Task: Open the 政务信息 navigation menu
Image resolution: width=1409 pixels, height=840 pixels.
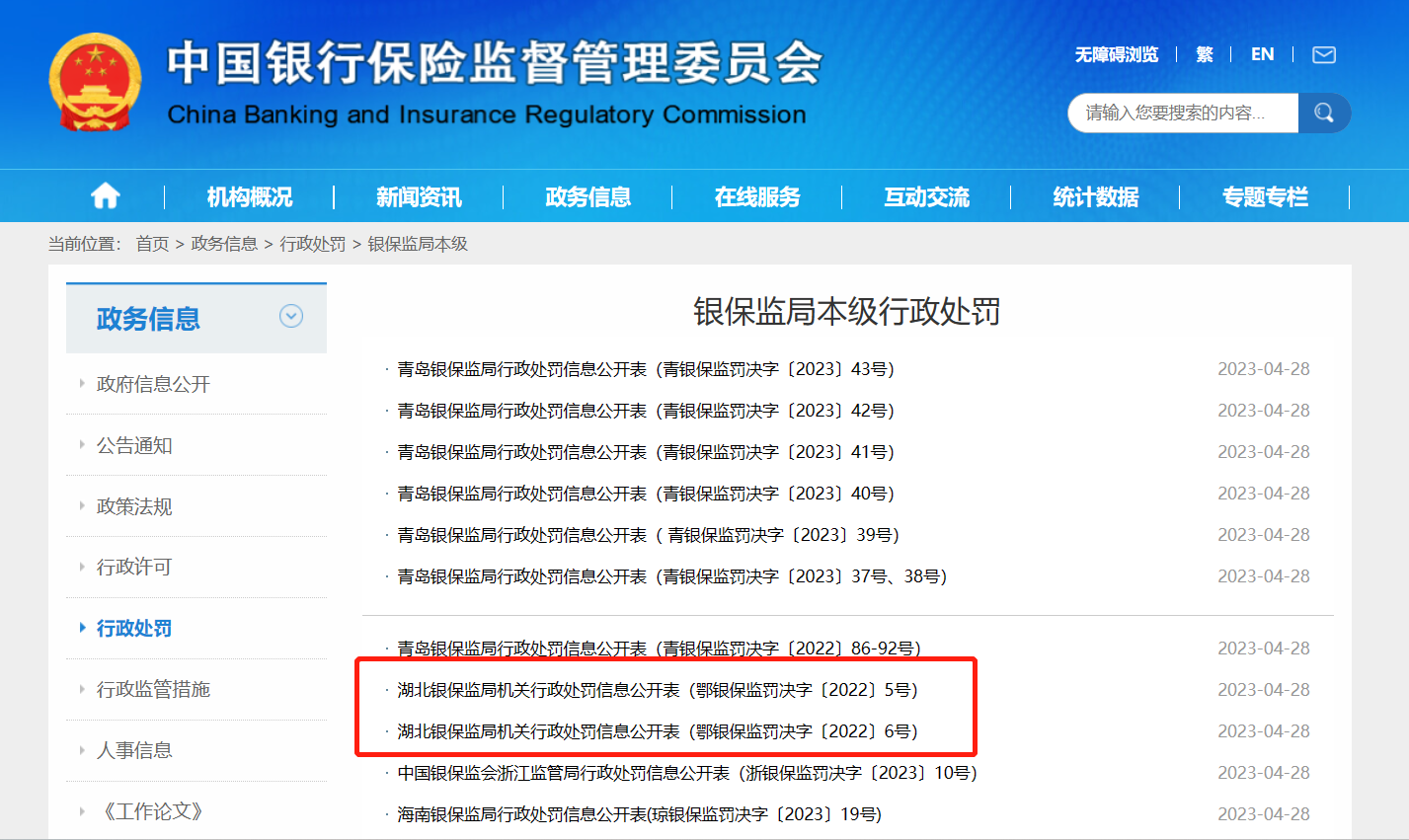Action: (x=588, y=196)
